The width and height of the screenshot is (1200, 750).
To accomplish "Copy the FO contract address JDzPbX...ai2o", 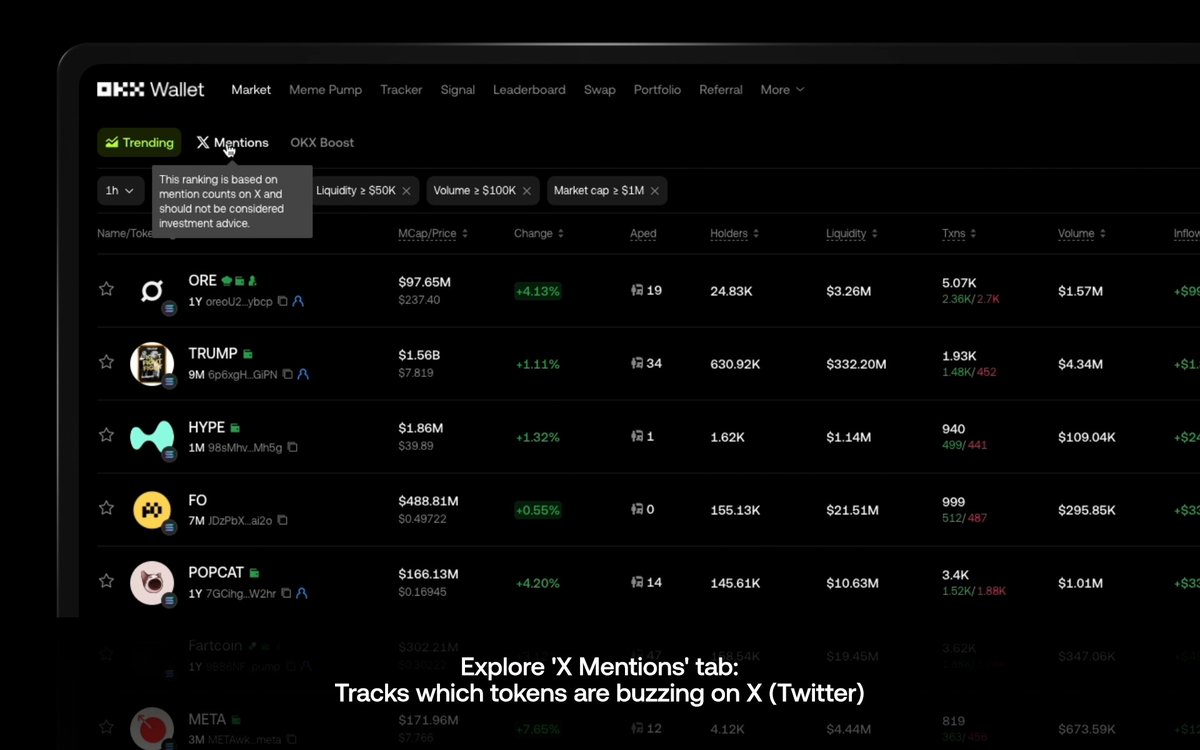I will coord(283,520).
